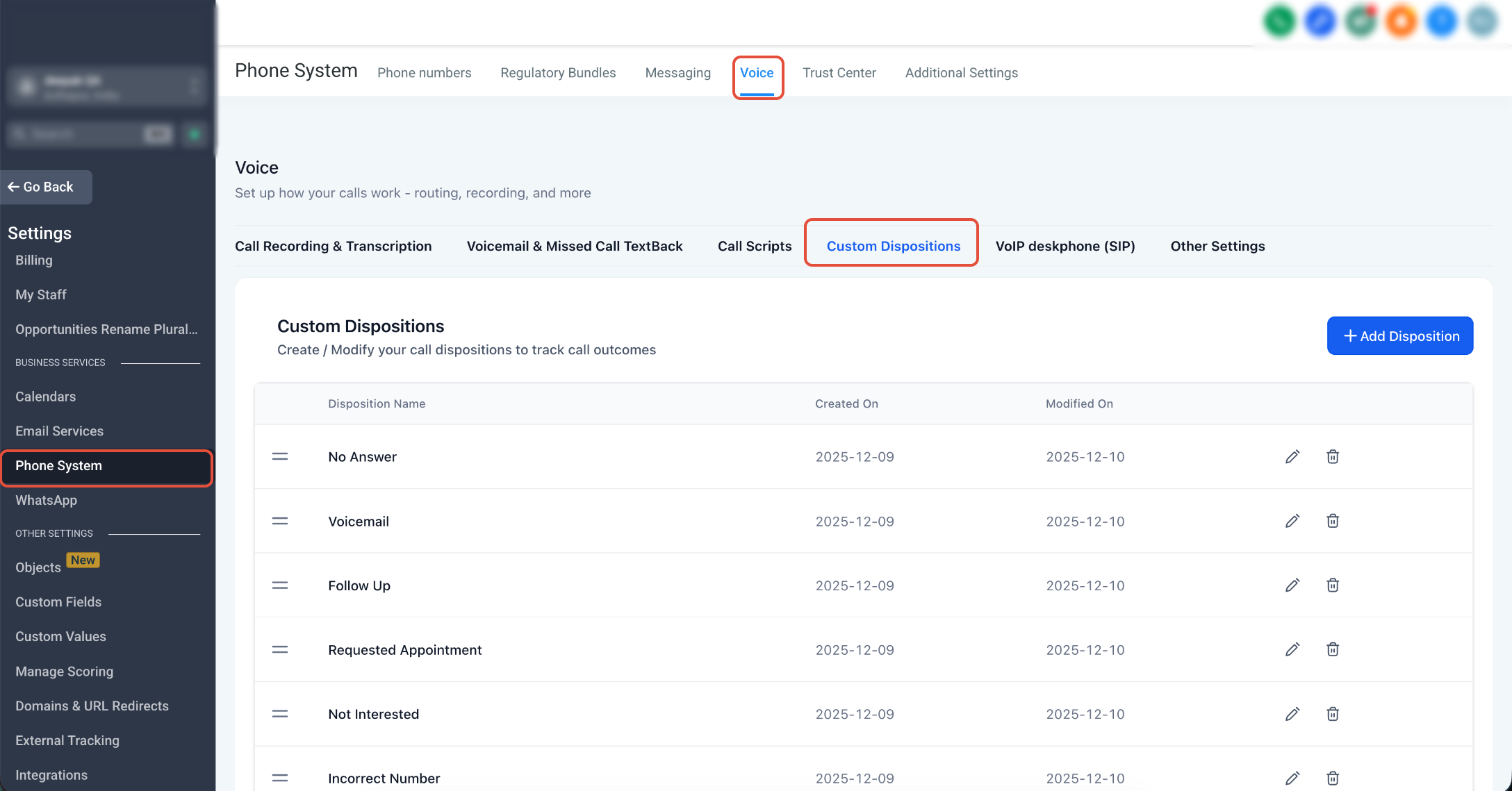This screenshot has height=791, width=1512.
Task: Open the Other Settings voice tab
Action: tap(1217, 246)
